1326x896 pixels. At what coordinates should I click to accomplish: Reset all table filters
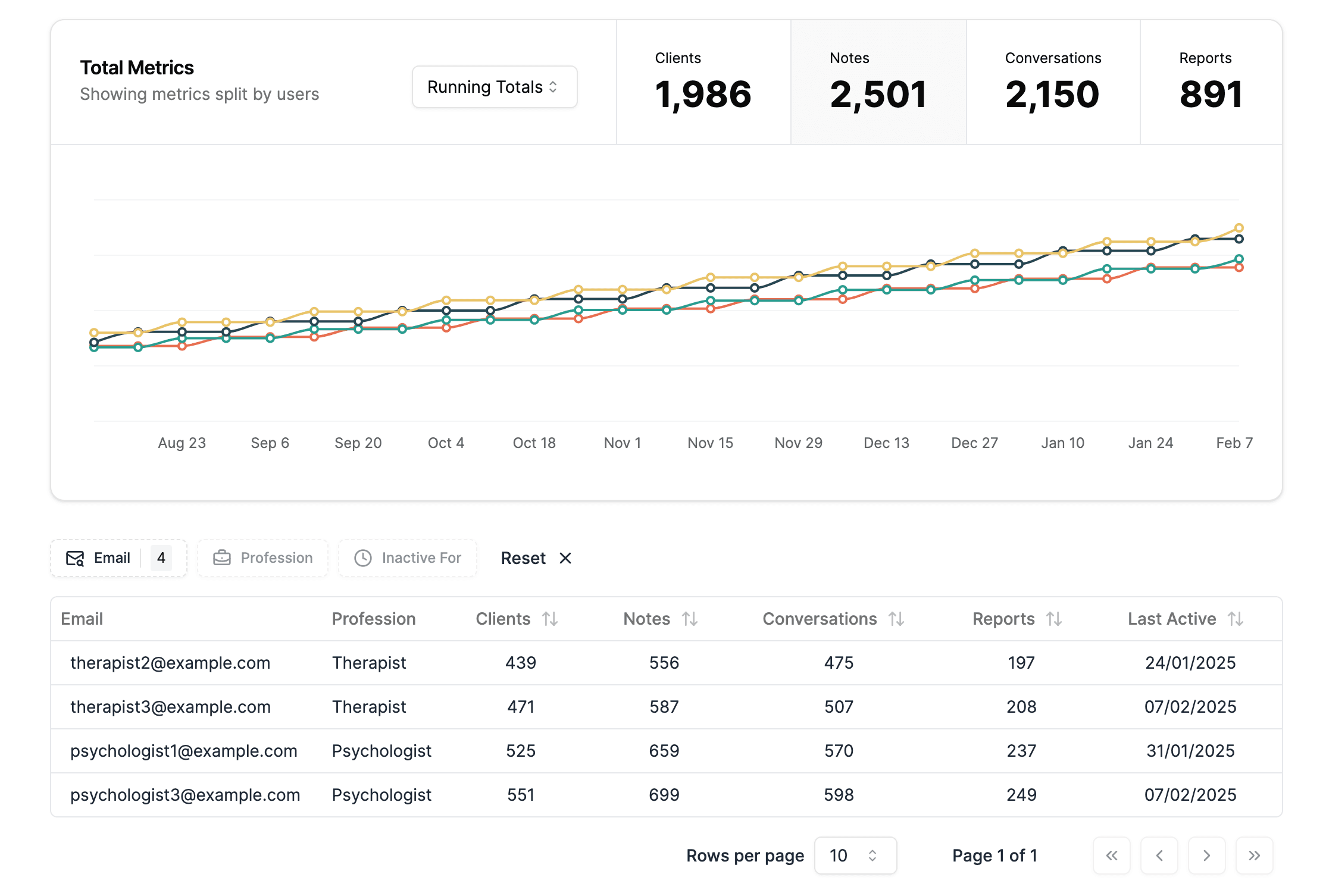[x=536, y=558]
